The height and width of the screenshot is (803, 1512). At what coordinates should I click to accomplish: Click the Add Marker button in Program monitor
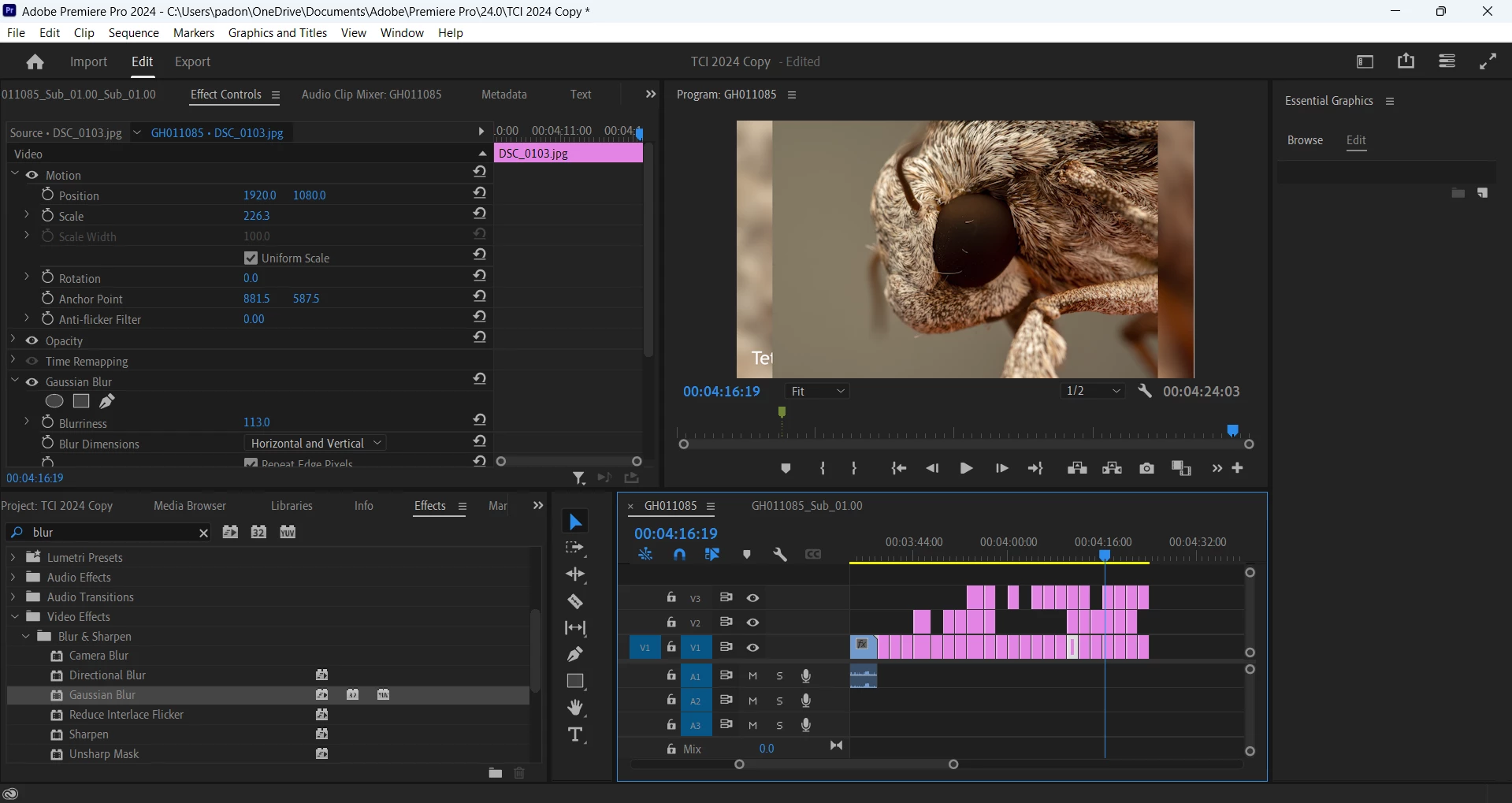786,469
